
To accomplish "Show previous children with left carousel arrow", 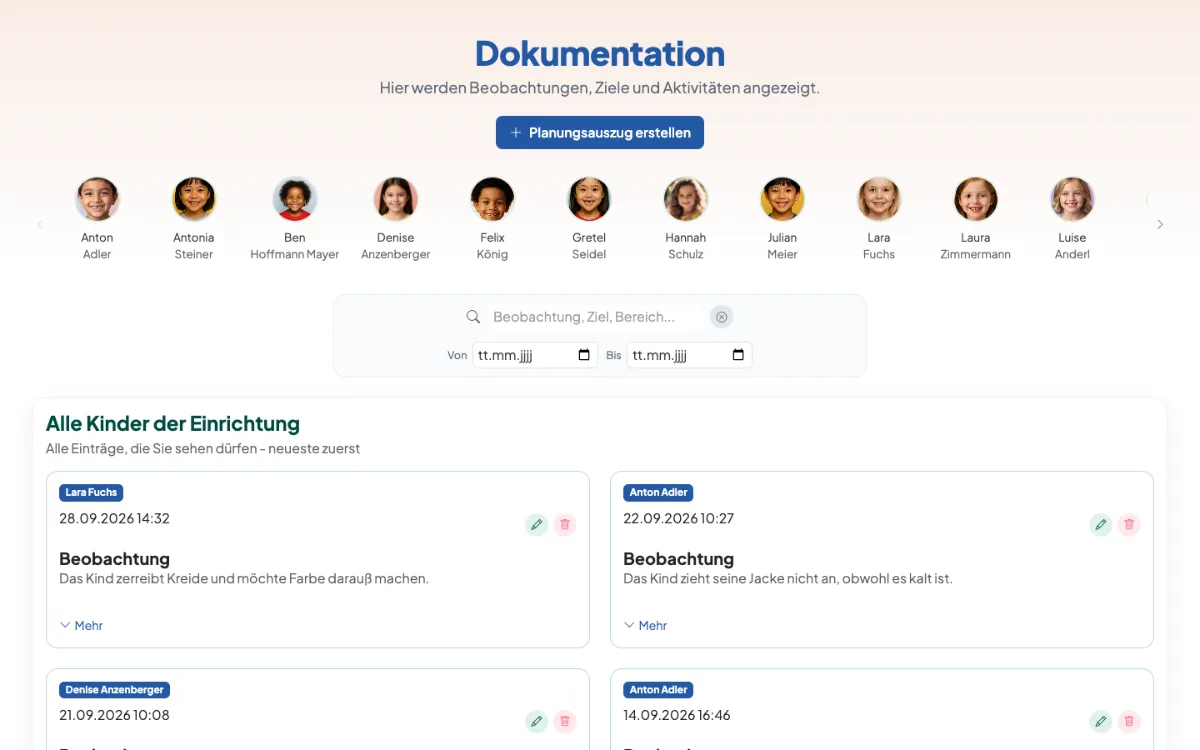I will pos(40,225).
